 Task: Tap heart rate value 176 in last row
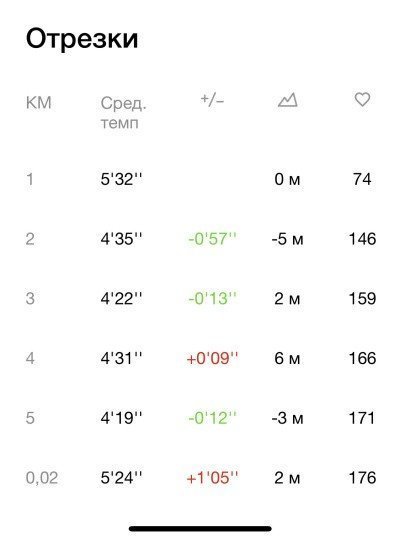tap(362, 478)
